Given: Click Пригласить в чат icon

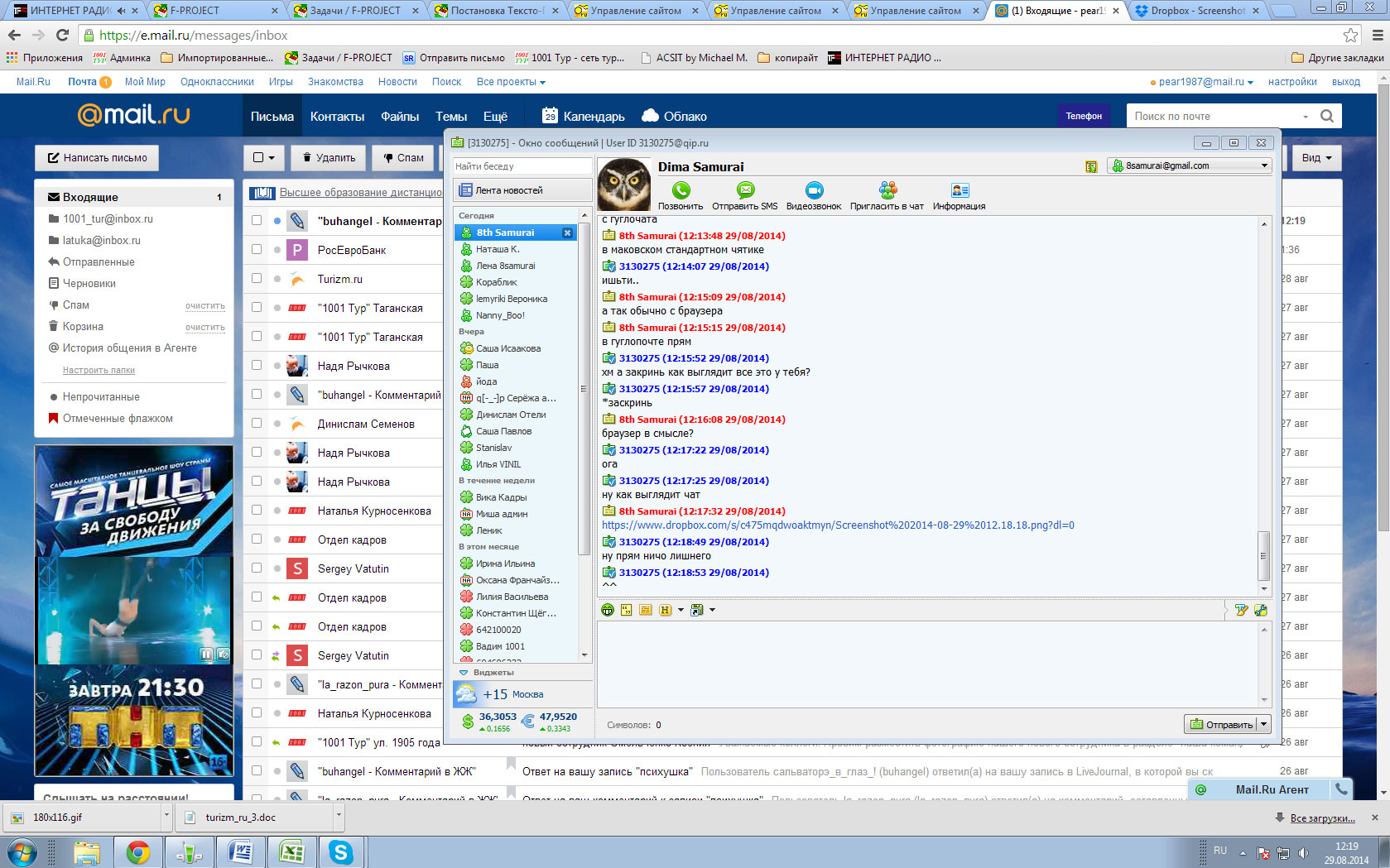Looking at the screenshot, I should point(887,190).
